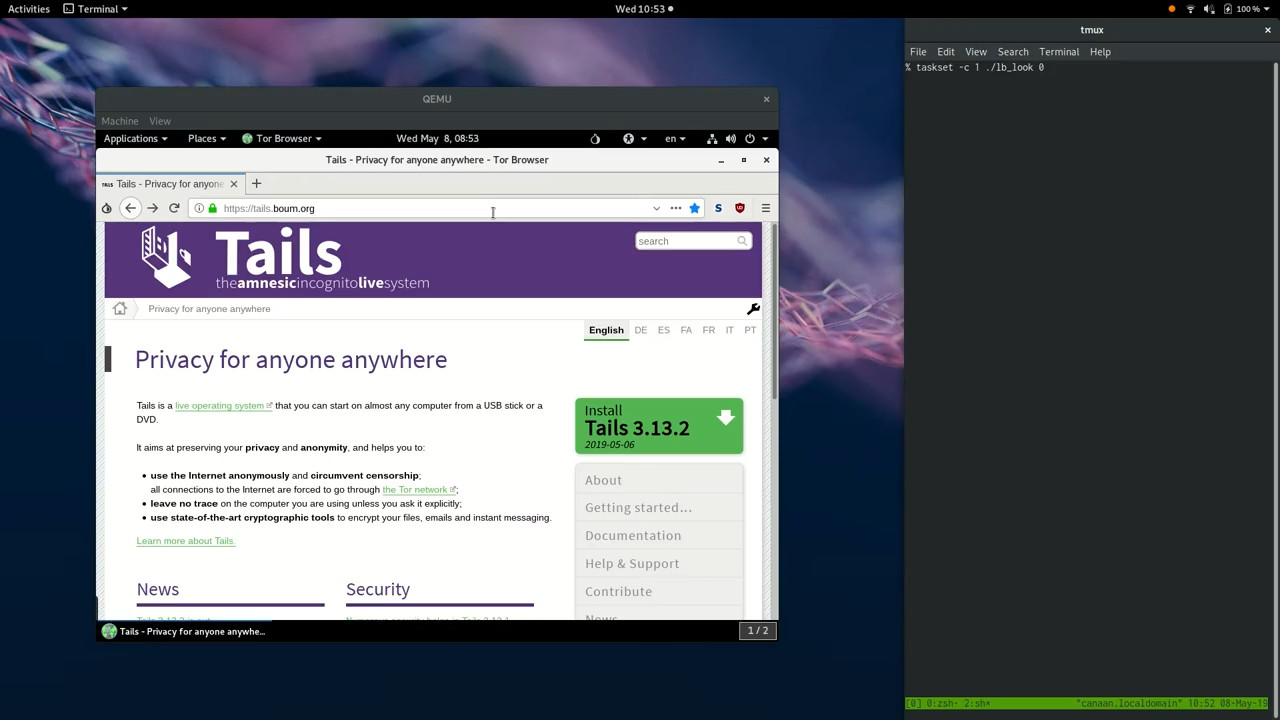Image resolution: width=1280 pixels, height=720 pixels.
Task: Switch site language to ES
Action: pos(663,330)
